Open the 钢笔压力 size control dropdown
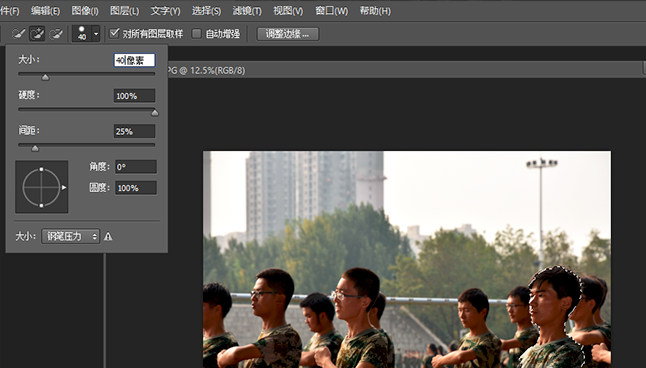 70,236
